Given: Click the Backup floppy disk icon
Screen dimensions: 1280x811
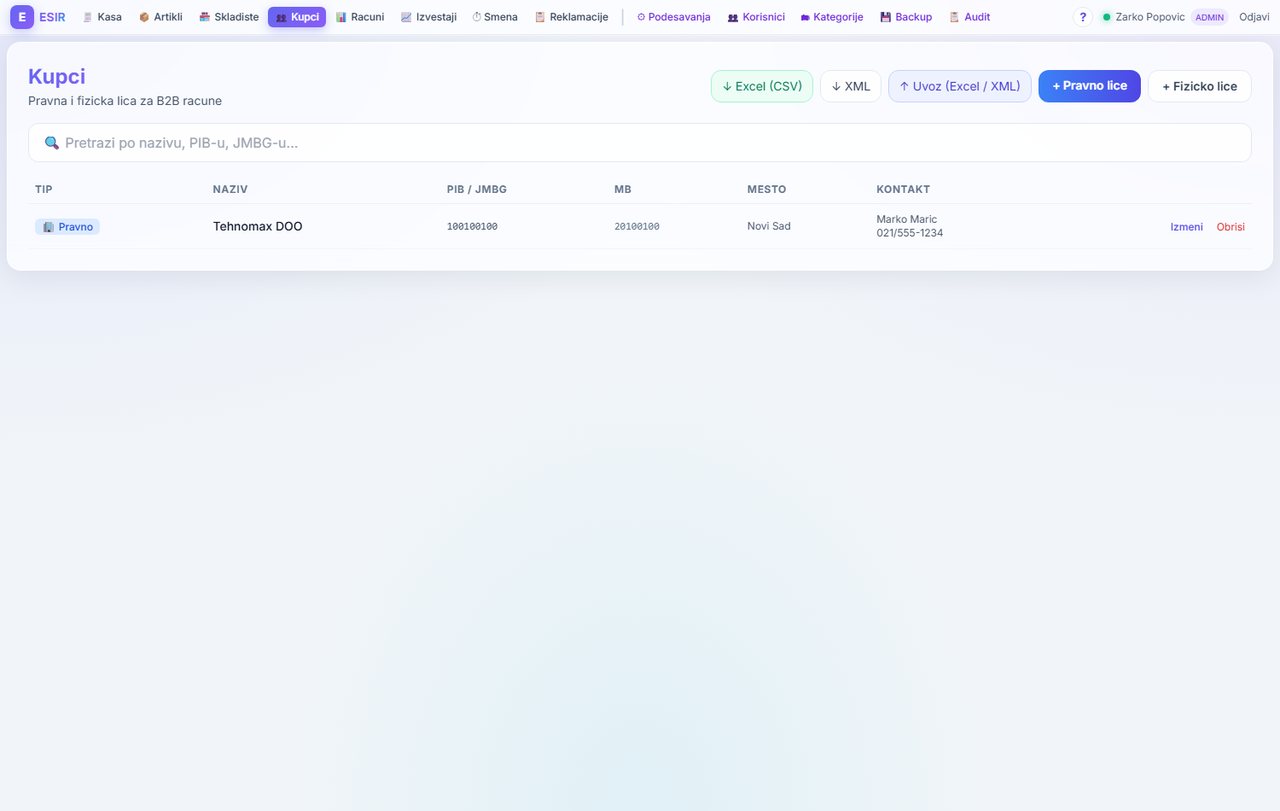Looking at the screenshot, I should [886, 17].
